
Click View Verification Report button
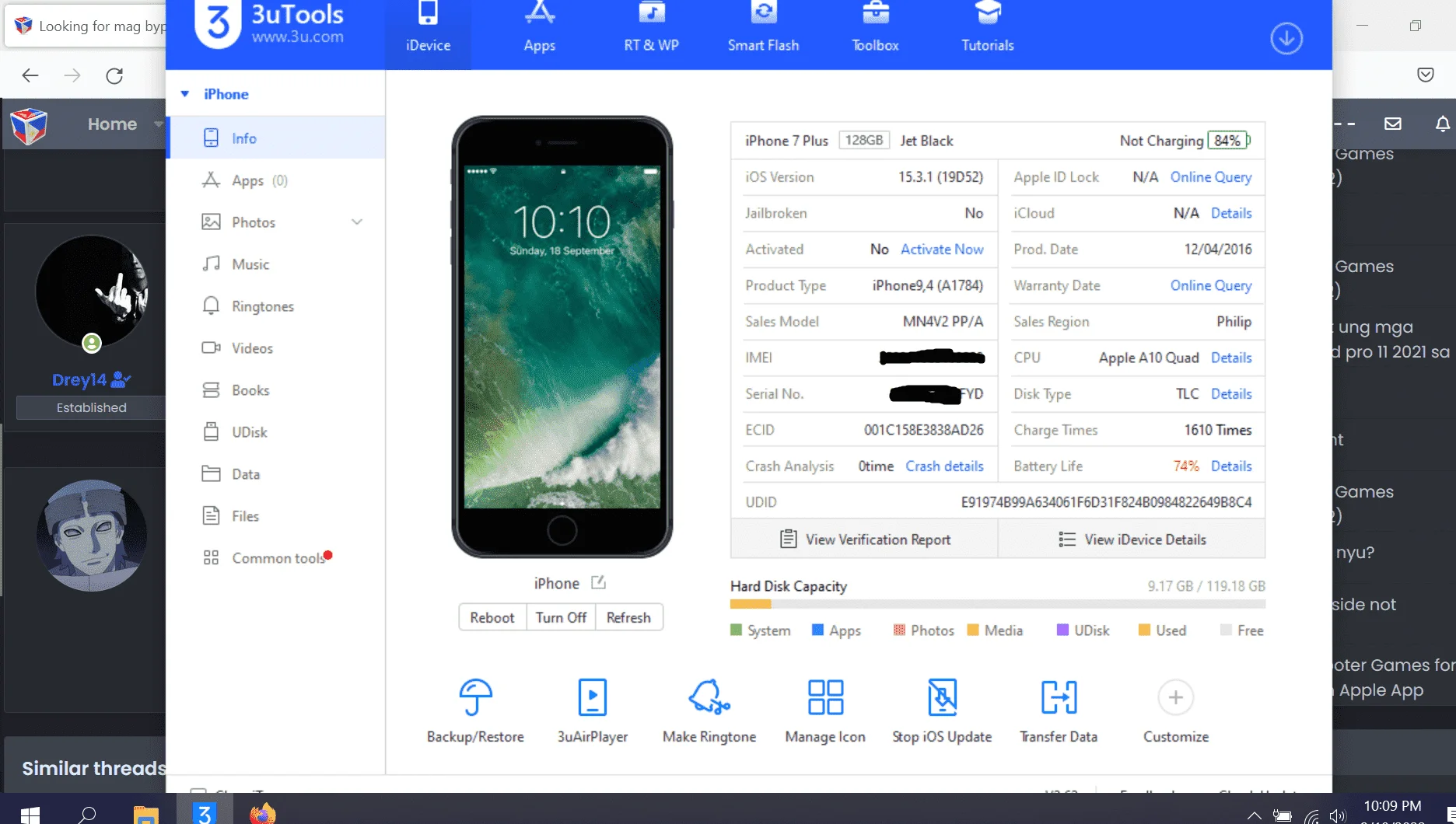864,539
